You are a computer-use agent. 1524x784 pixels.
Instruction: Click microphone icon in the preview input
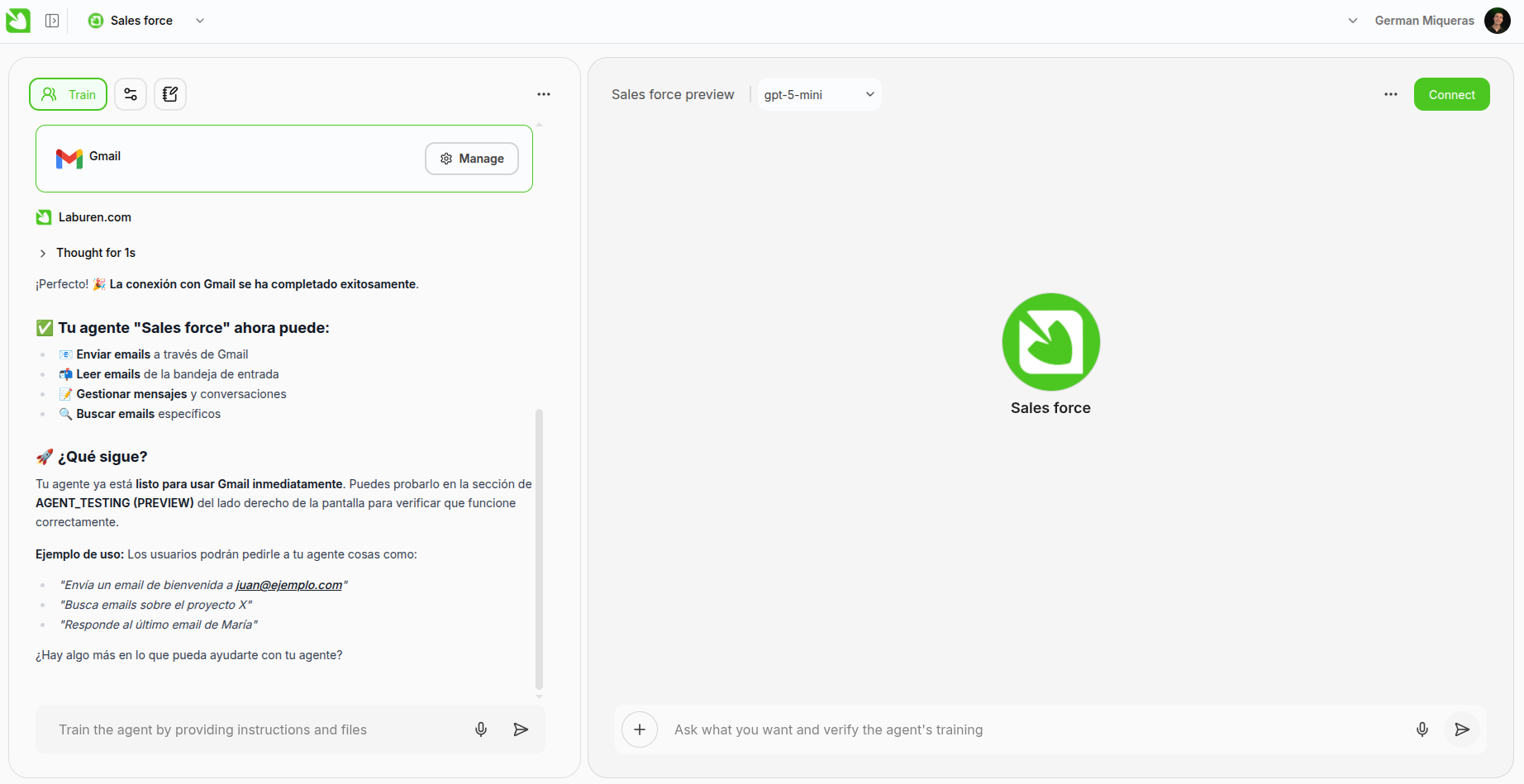pyautogui.click(x=1422, y=729)
